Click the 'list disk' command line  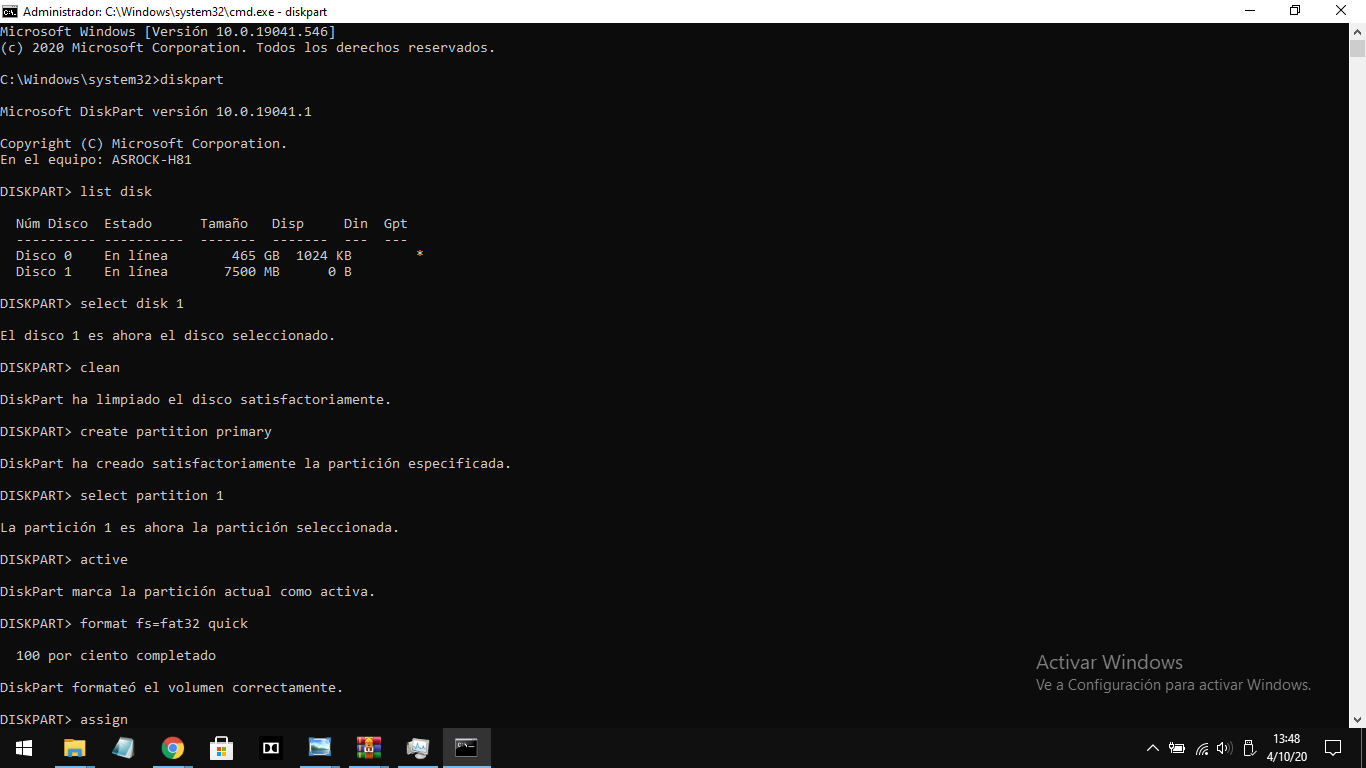click(x=76, y=191)
